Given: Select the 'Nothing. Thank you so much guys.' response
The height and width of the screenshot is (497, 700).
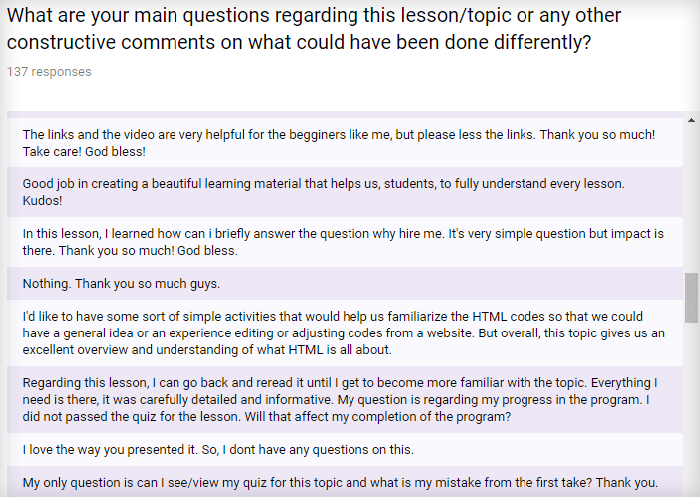Looking at the screenshot, I should click(345, 284).
